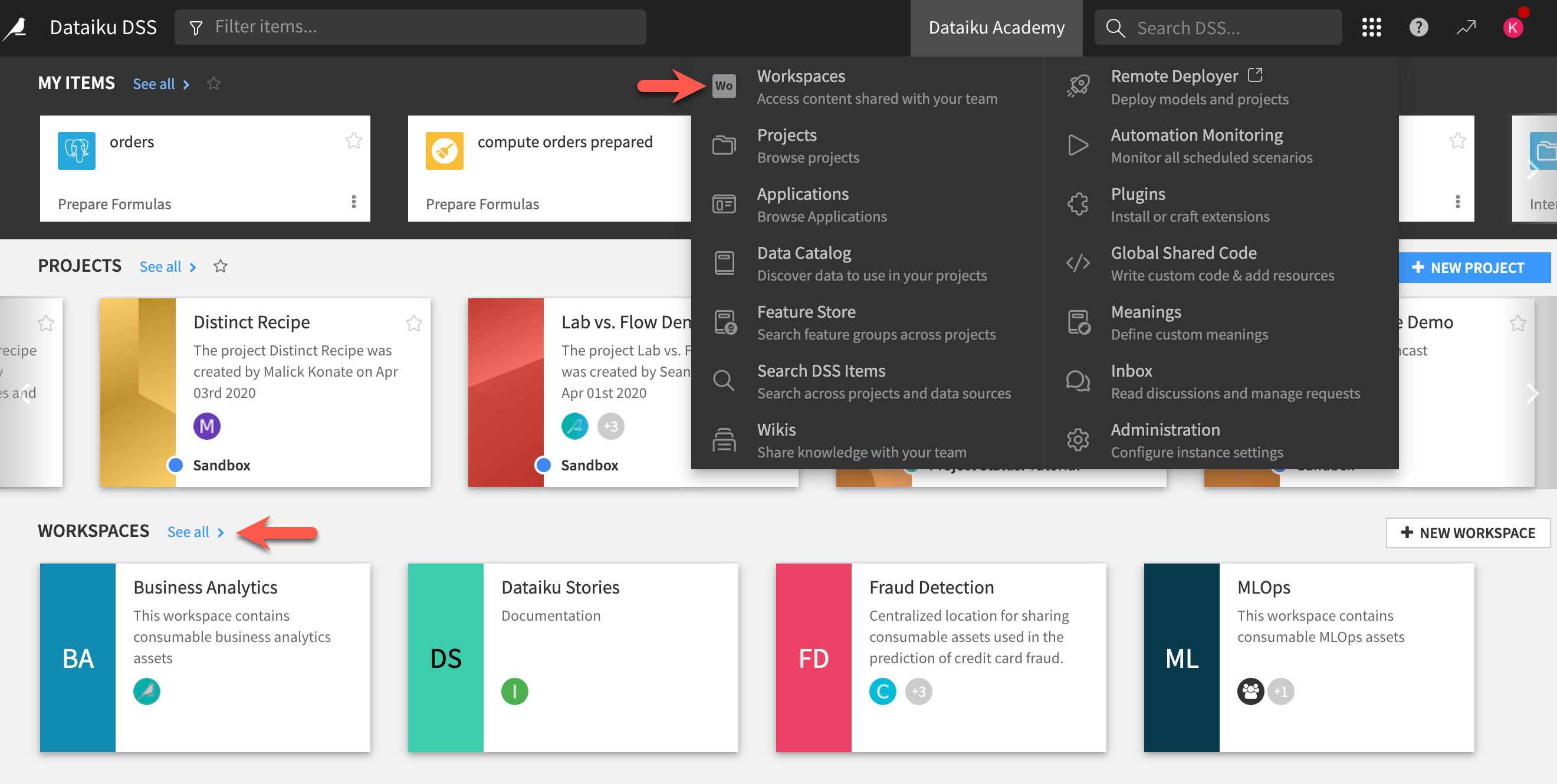This screenshot has width=1557, height=784.
Task: Click the NEW WORKSPACE button
Action: 1467,533
